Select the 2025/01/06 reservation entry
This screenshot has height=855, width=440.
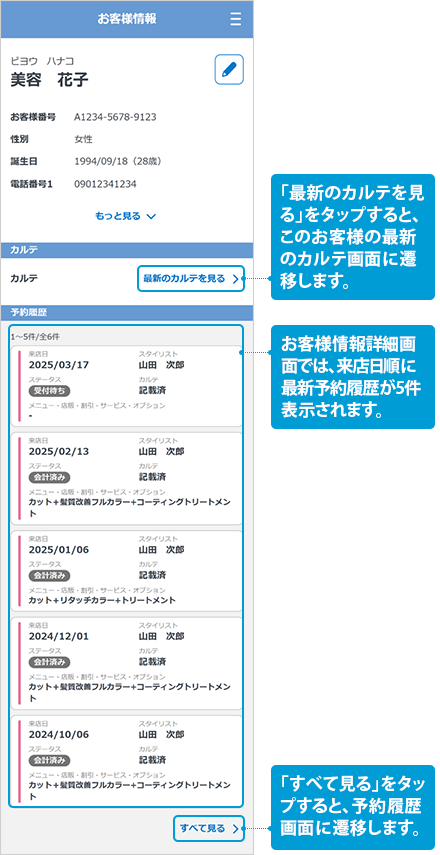pyautogui.click(x=126, y=571)
